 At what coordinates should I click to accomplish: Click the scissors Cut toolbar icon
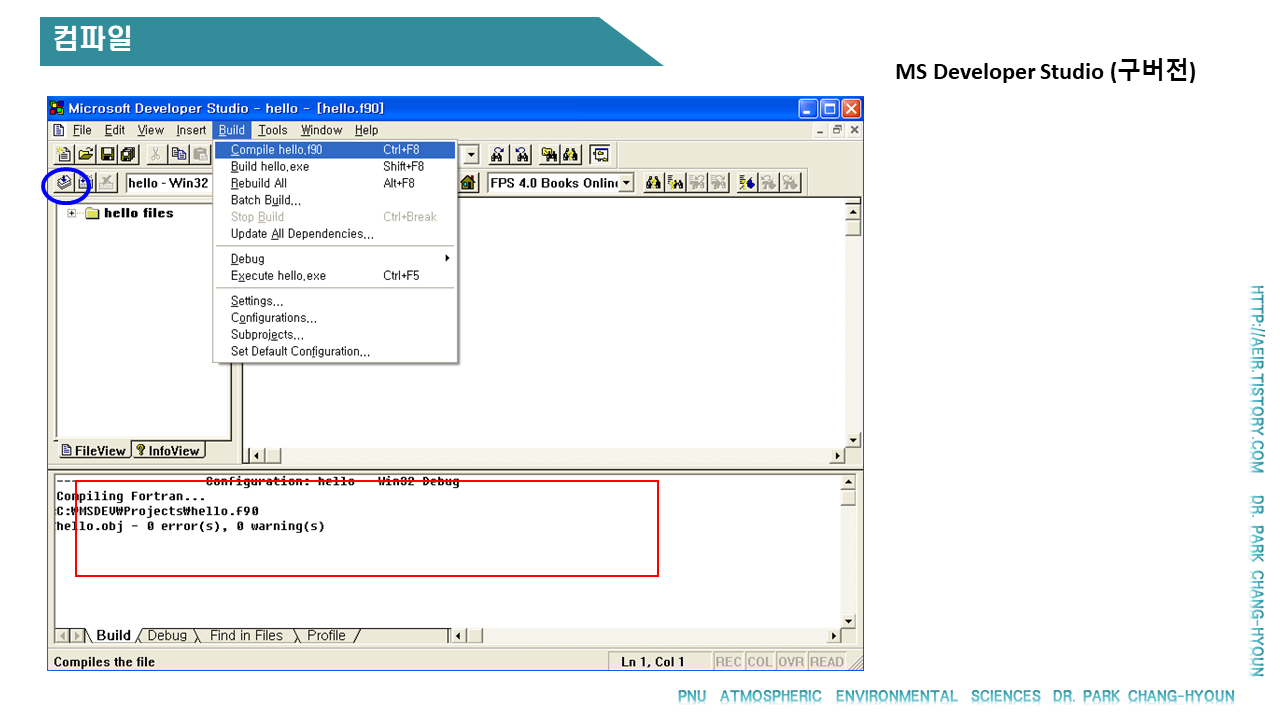(157, 154)
